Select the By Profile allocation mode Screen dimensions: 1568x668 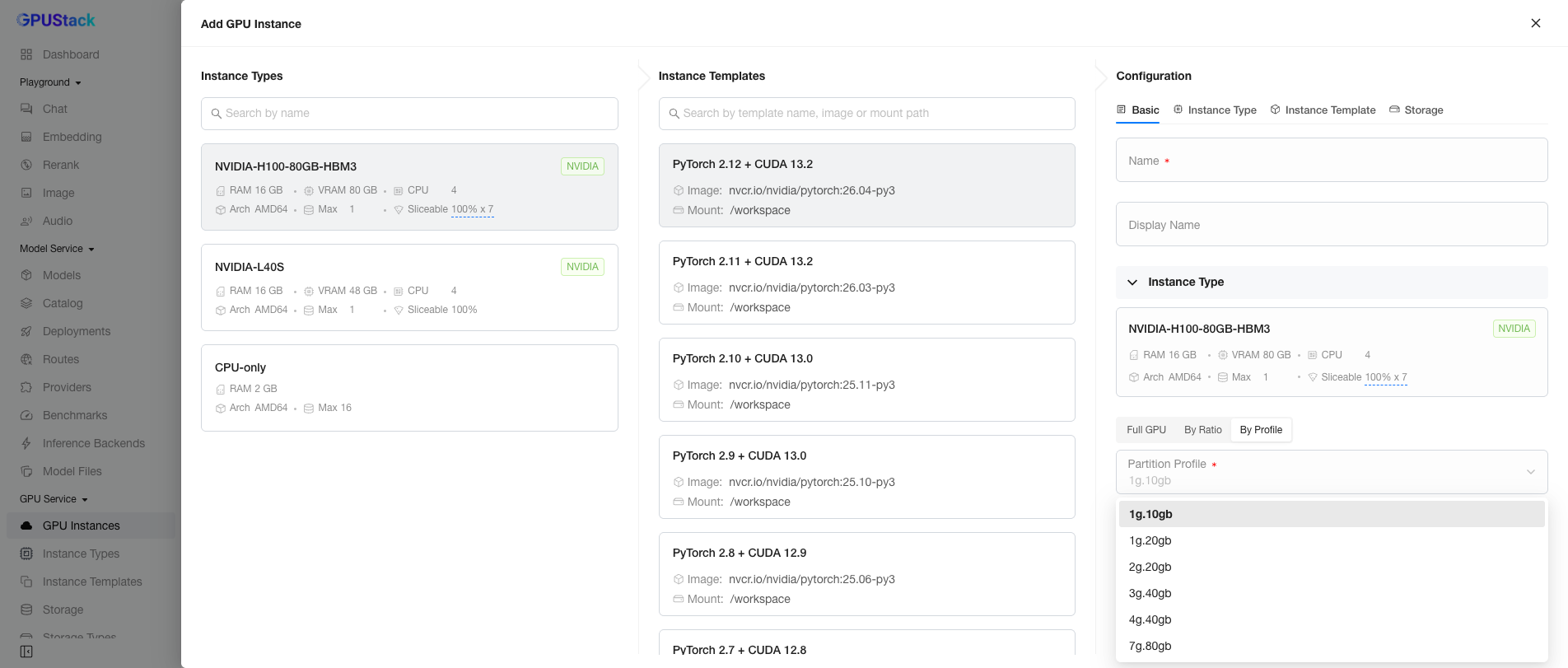tap(1261, 430)
